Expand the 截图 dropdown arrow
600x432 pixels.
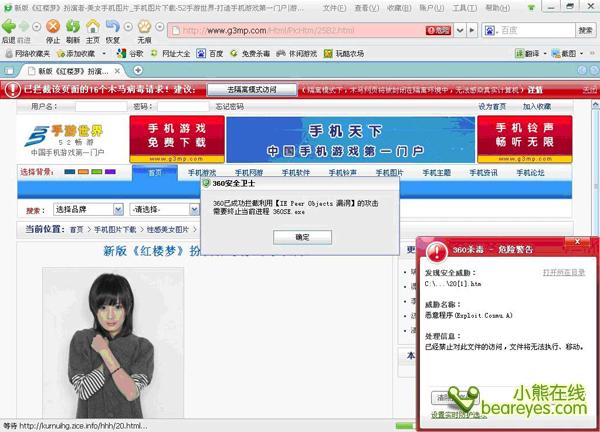(x=582, y=54)
